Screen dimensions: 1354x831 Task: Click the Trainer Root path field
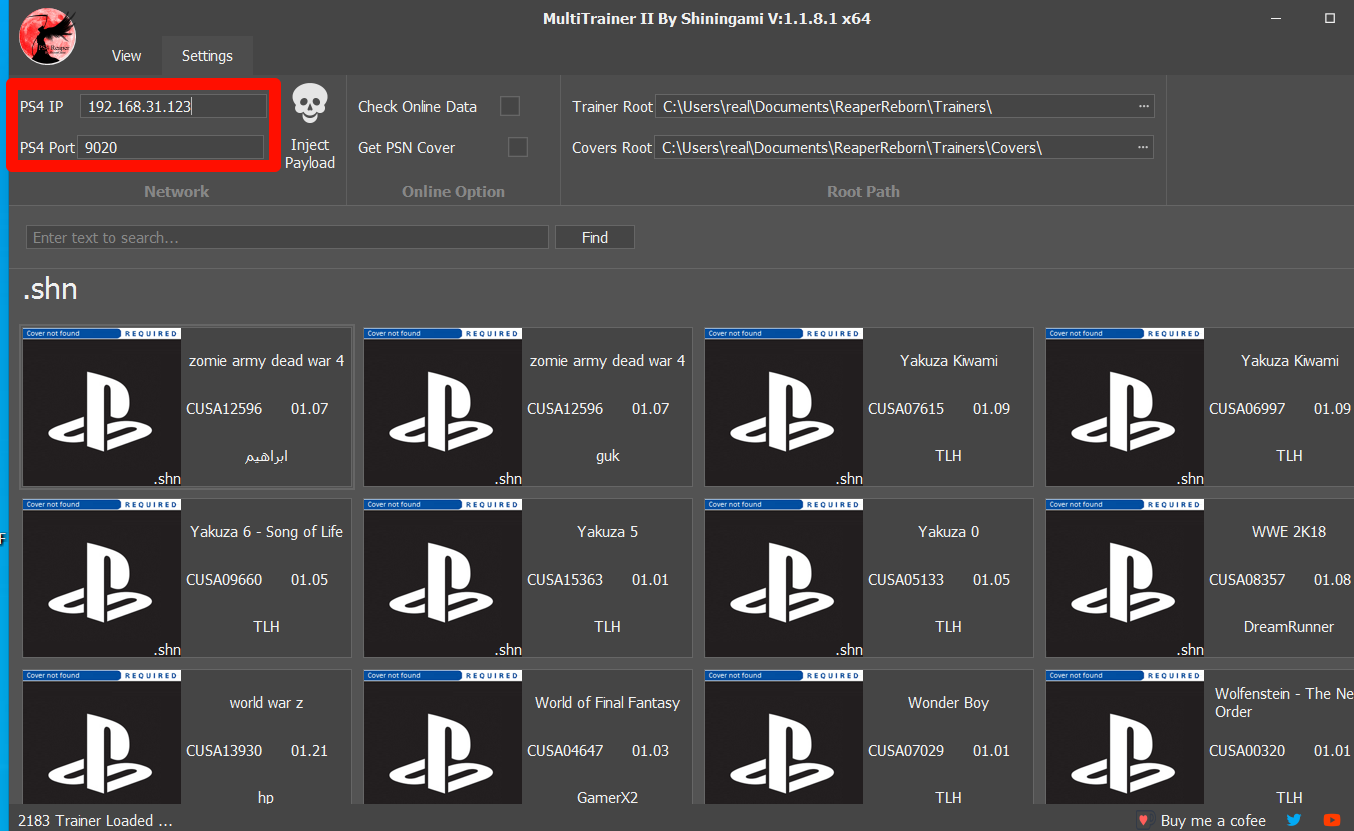click(904, 106)
